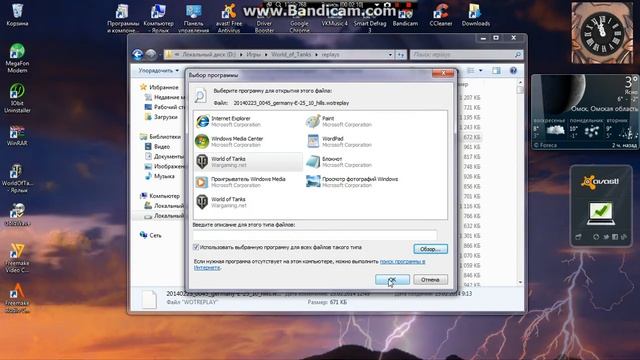Click weather gadget Омск forecast
This screenshot has width=640, height=360.
[584, 112]
